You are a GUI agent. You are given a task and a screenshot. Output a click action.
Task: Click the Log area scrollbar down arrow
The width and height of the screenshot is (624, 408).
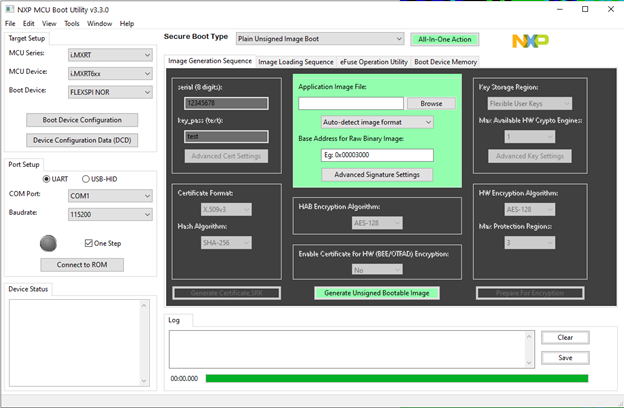click(529, 362)
